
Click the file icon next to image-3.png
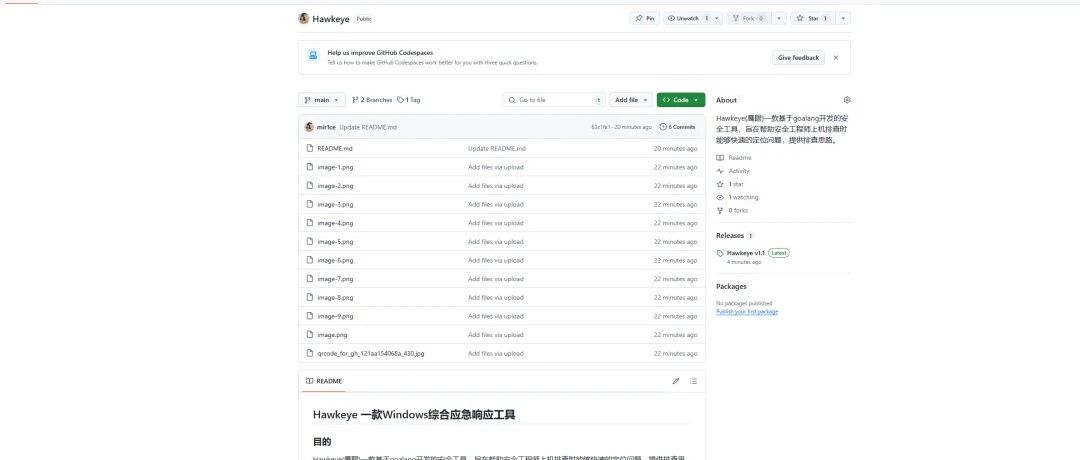click(310, 205)
